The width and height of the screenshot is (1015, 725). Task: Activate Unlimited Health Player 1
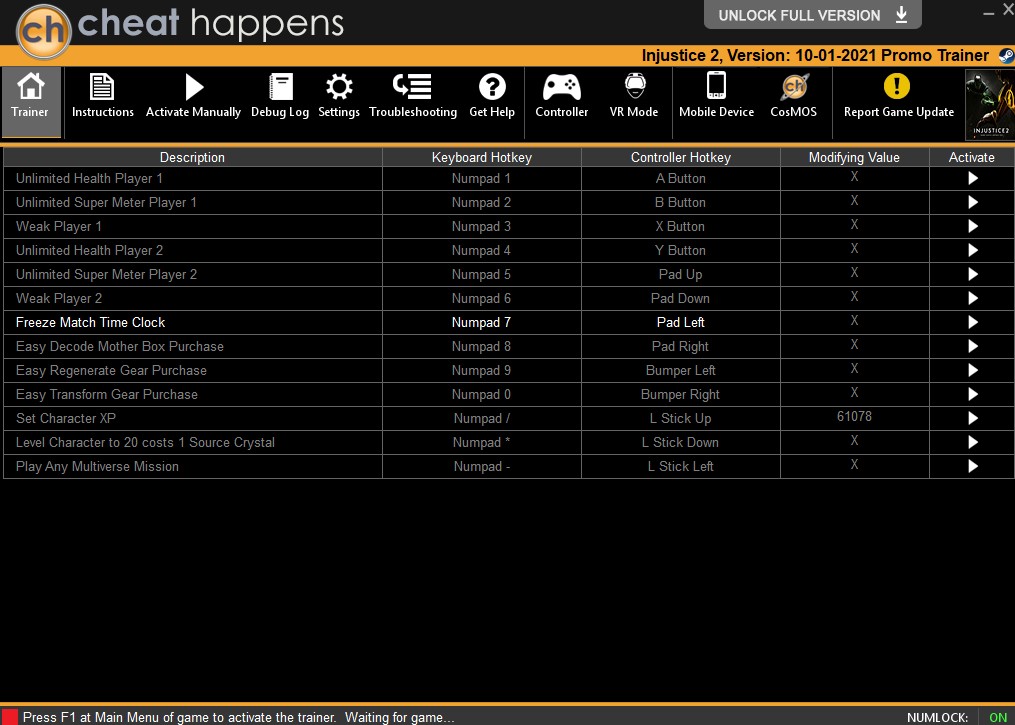pyautogui.click(x=972, y=179)
